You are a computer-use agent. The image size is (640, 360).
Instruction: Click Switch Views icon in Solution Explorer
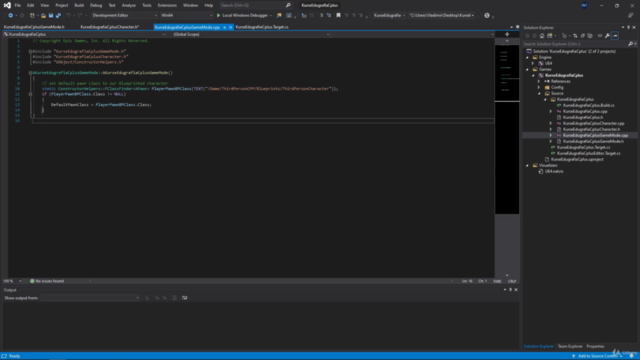550,36
